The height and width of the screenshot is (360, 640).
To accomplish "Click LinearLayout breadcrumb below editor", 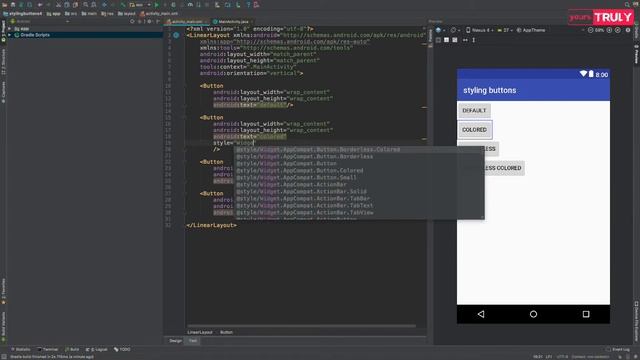I will pyautogui.click(x=200, y=332).
